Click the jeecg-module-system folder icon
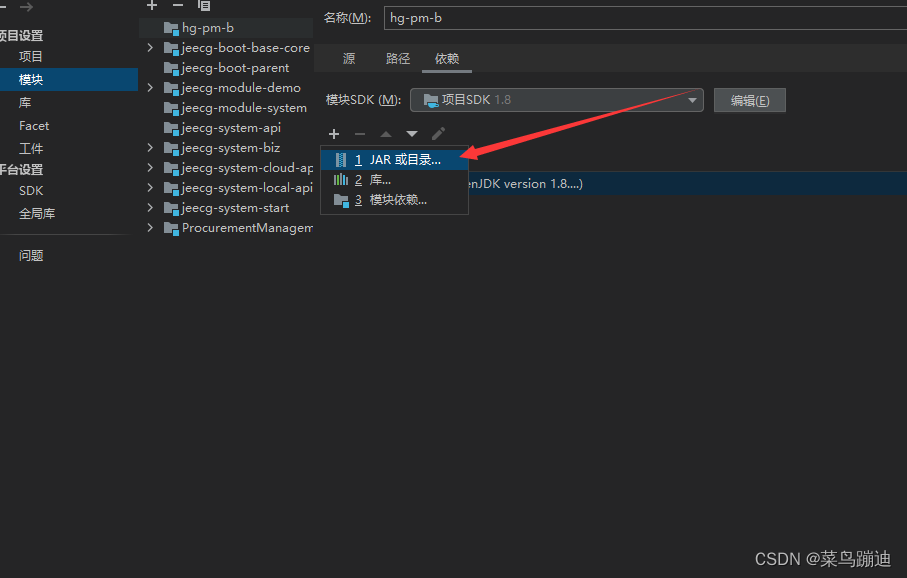Screen dimensions: 907x578 (171, 108)
